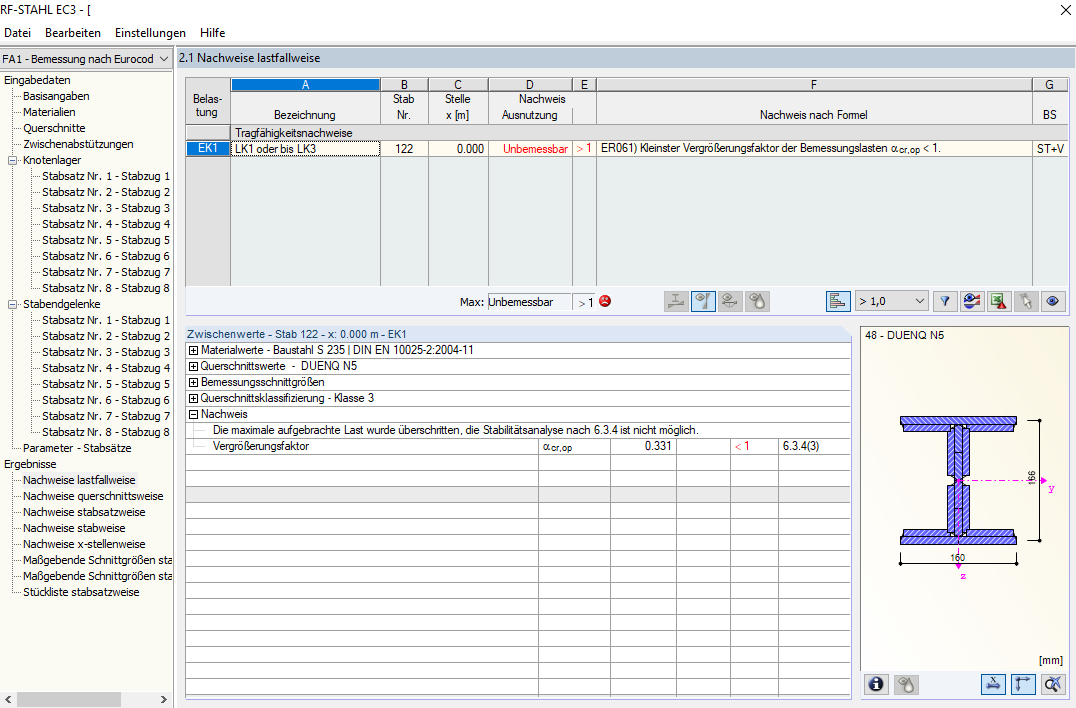Click the magnifier reset zoom icon
This screenshot has height=708, width=1076.
(1053, 684)
